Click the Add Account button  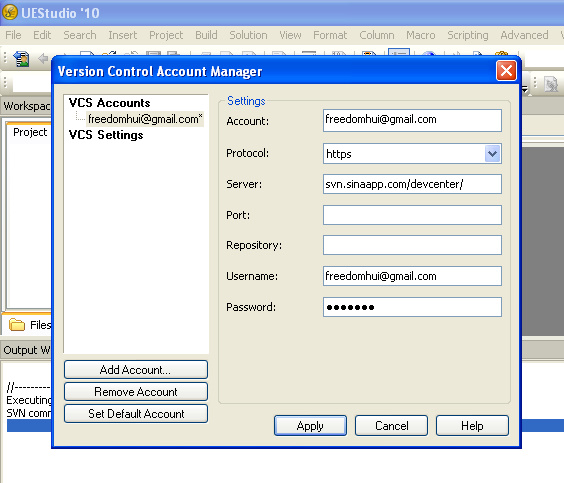pyautogui.click(x=136, y=370)
